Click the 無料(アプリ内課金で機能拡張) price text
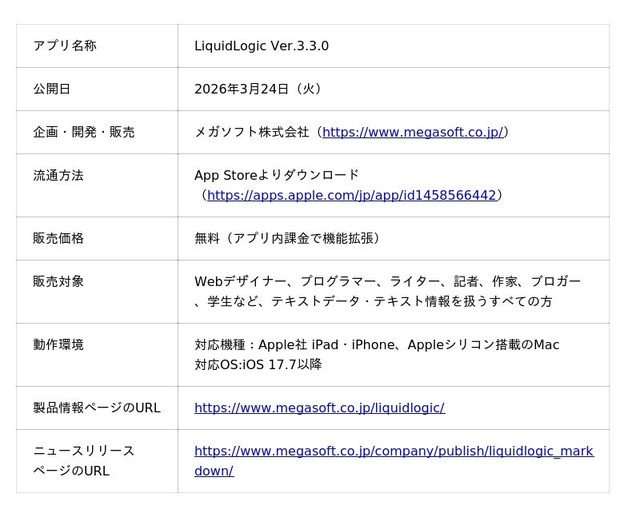 286,238
